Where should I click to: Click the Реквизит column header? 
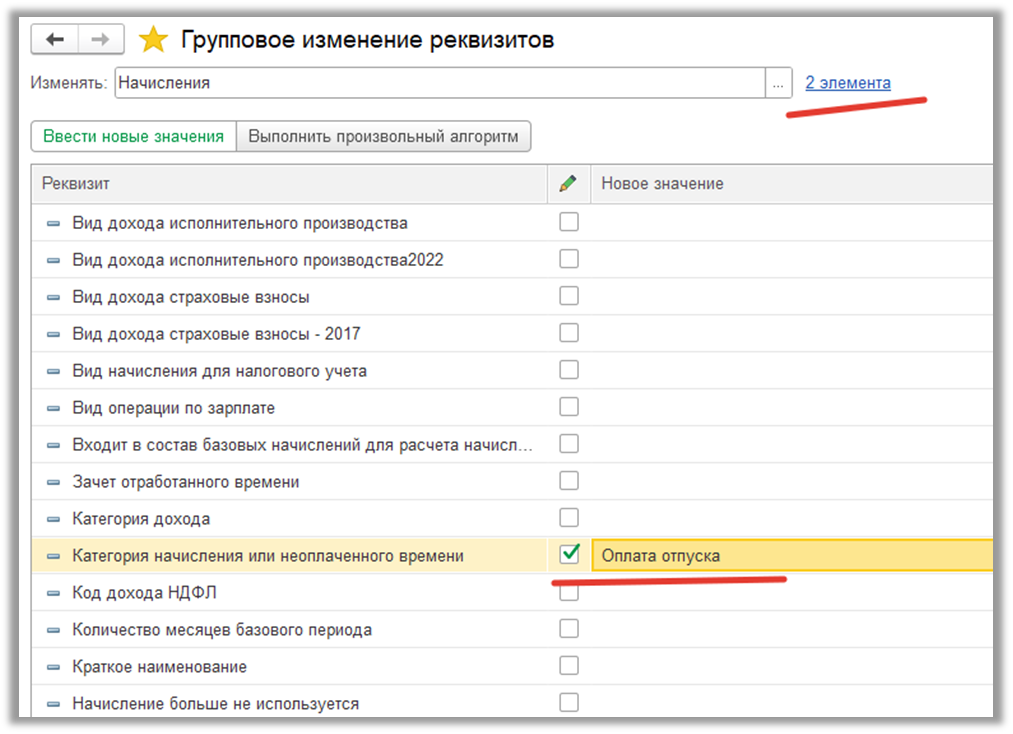pyautogui.click(x=290, y=184)
